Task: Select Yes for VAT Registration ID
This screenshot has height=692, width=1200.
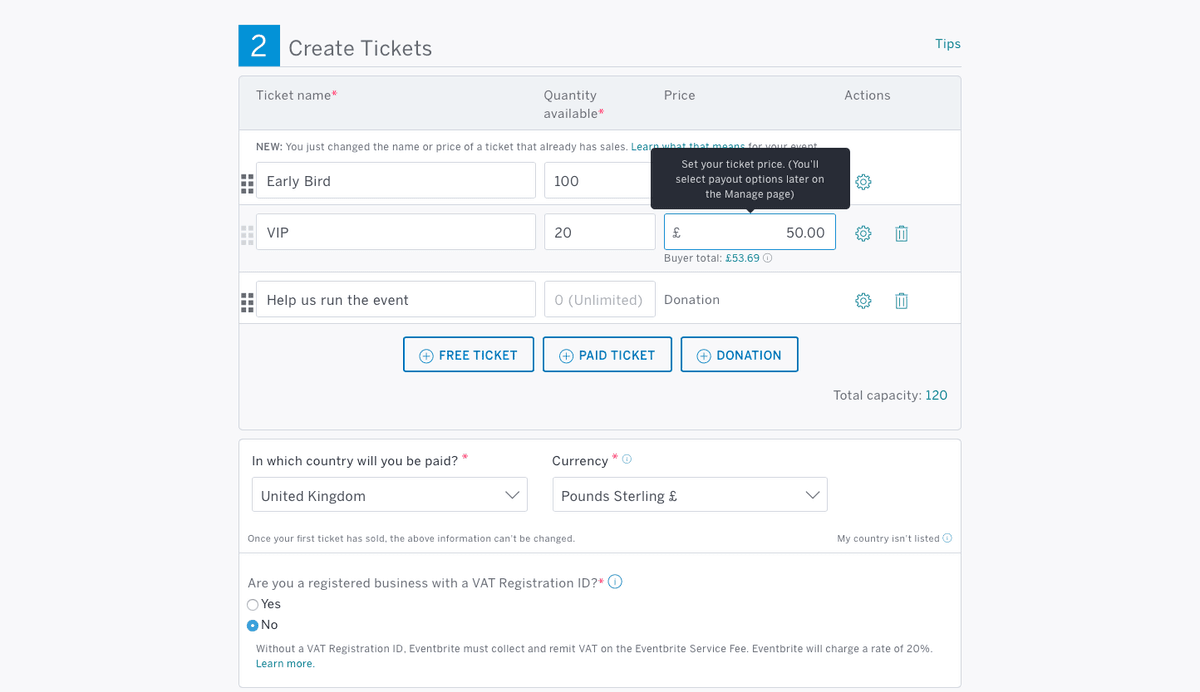Action: [x=253, y=604]
